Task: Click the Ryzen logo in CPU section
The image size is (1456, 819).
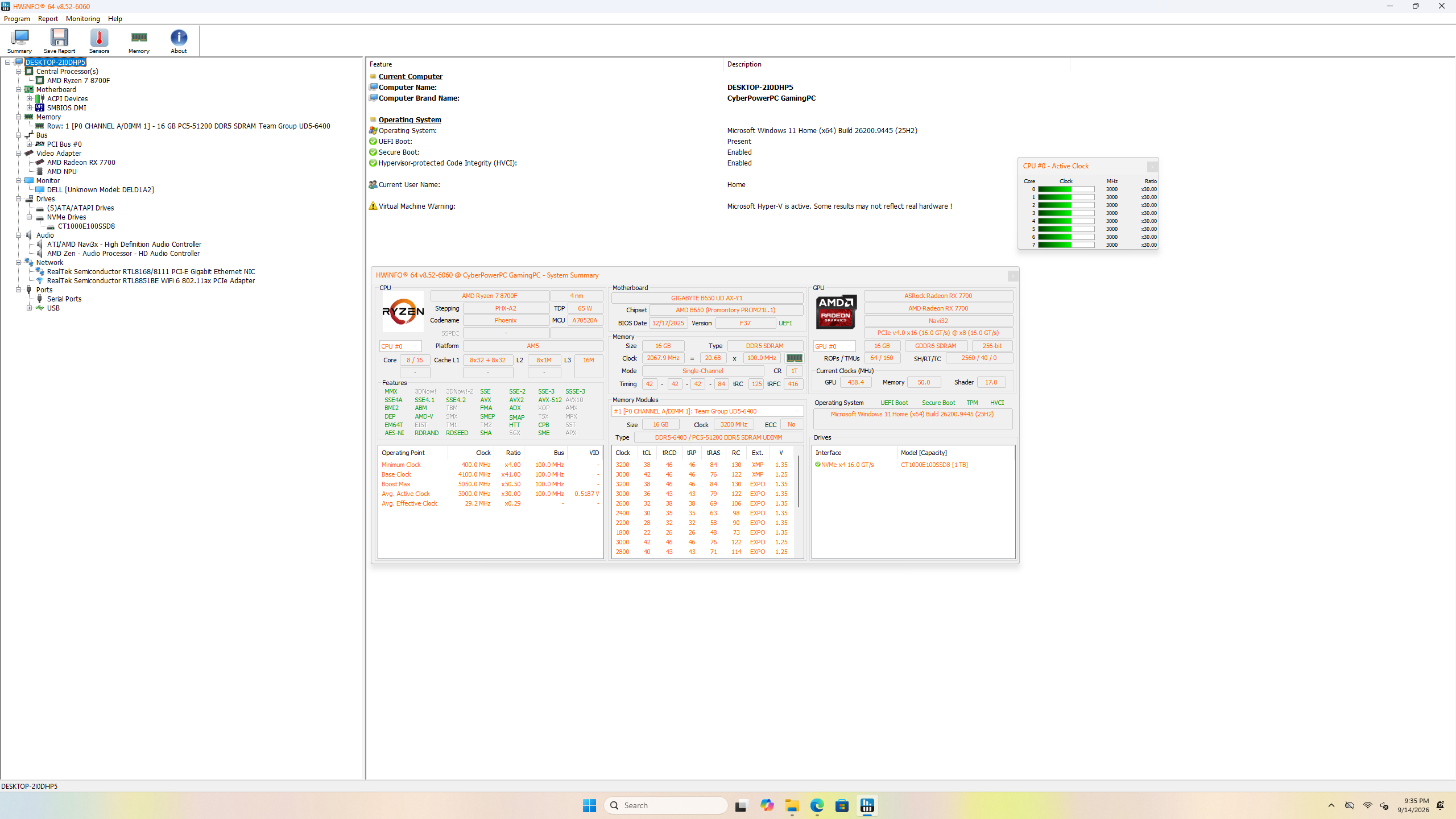Action: coord(403,312)
